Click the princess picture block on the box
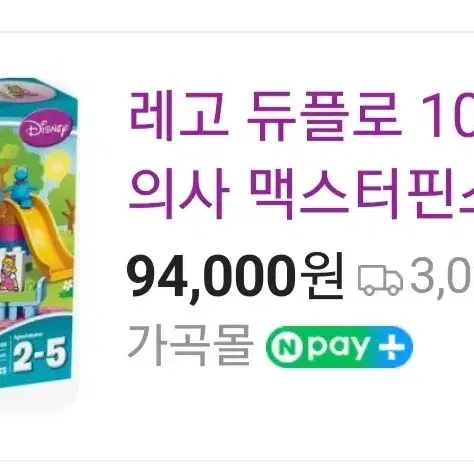Viewport: 474px width, 474px height. (10, 272)
